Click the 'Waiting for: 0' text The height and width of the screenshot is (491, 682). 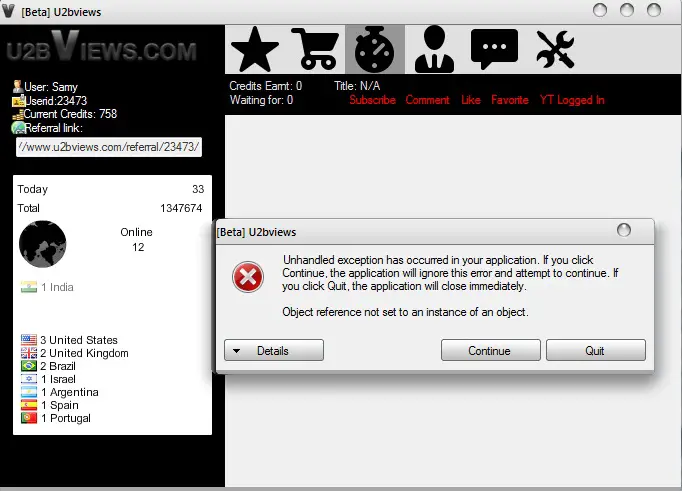pos(261,100)
